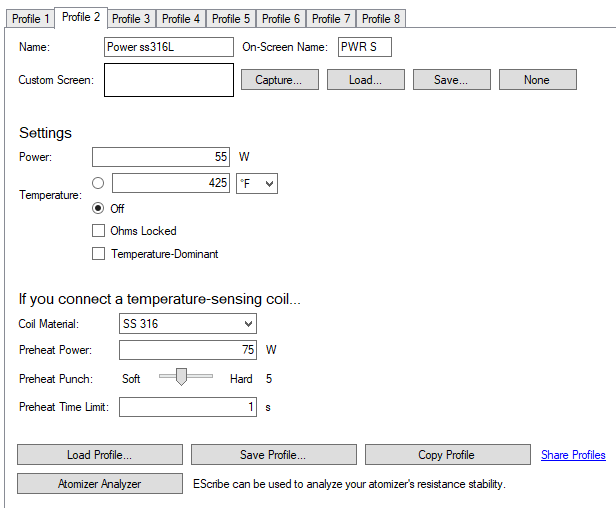616x508 pixels.
Task: Expand the Coil Material dropdown
Action: point(187,324)
